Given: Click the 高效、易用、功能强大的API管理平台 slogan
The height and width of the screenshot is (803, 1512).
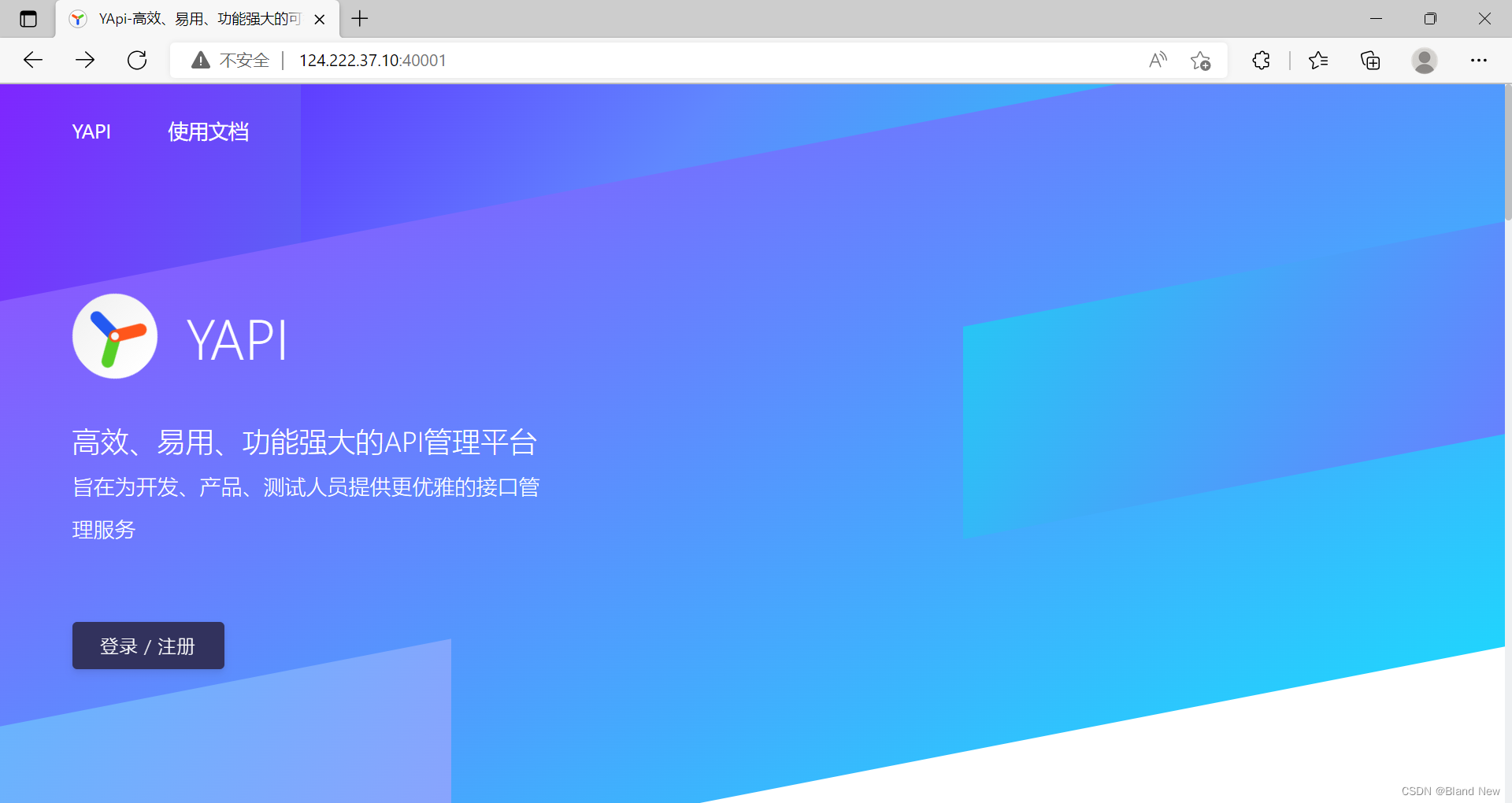Looking at the screenshot, I should pyautogui.click(x=305, y=442).
